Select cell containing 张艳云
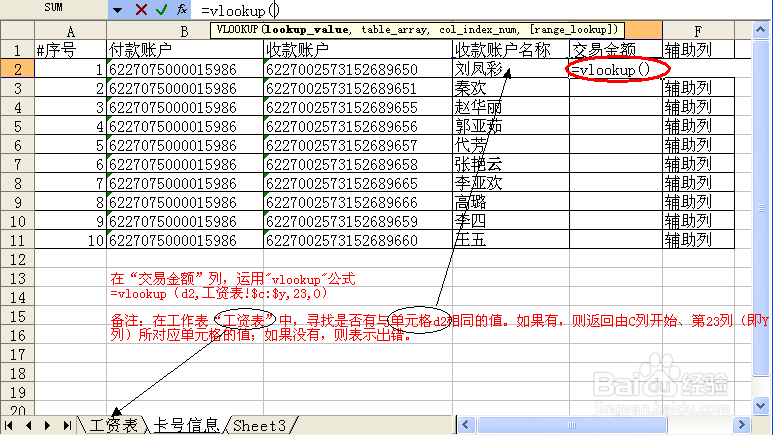 pos(511,164)
